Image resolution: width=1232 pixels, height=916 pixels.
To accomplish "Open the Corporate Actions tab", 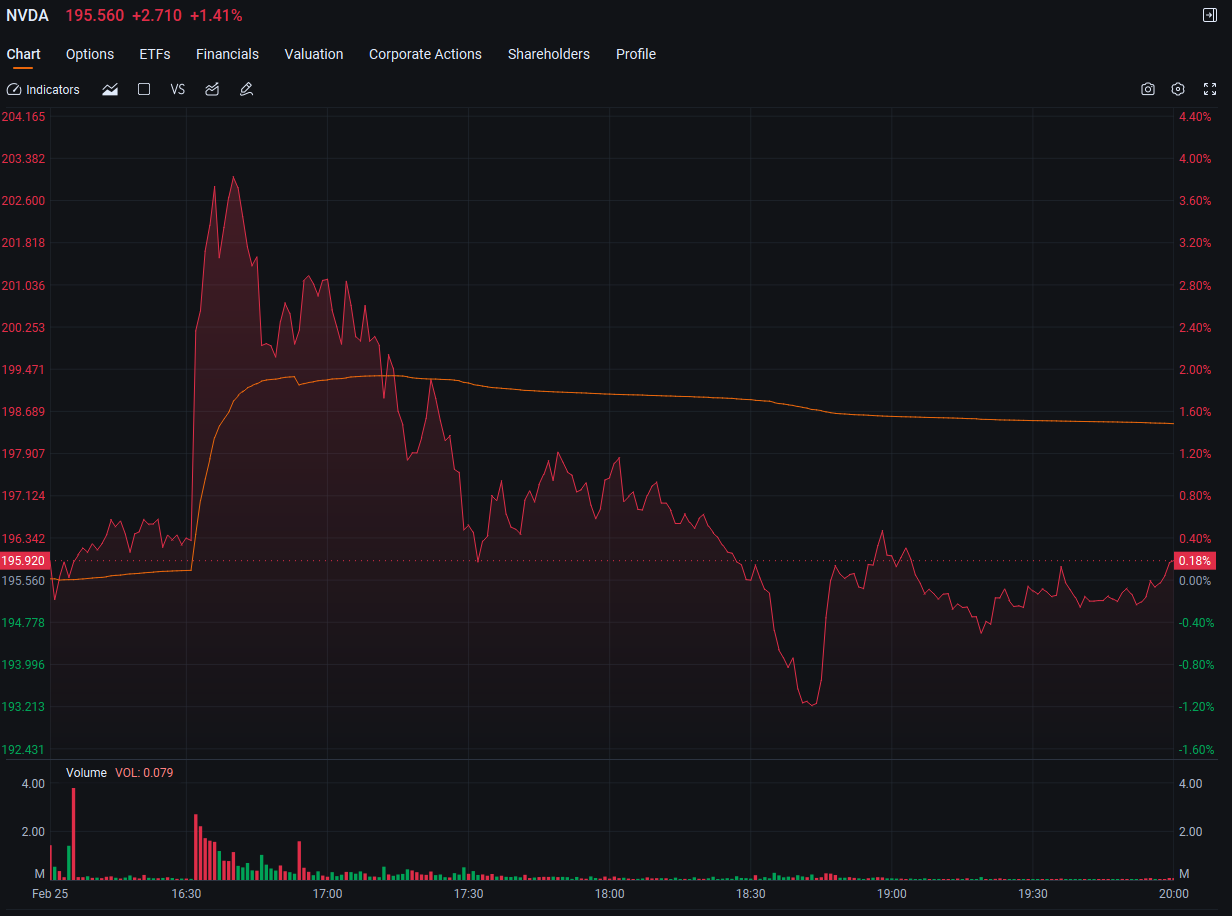I will (425, 54).
